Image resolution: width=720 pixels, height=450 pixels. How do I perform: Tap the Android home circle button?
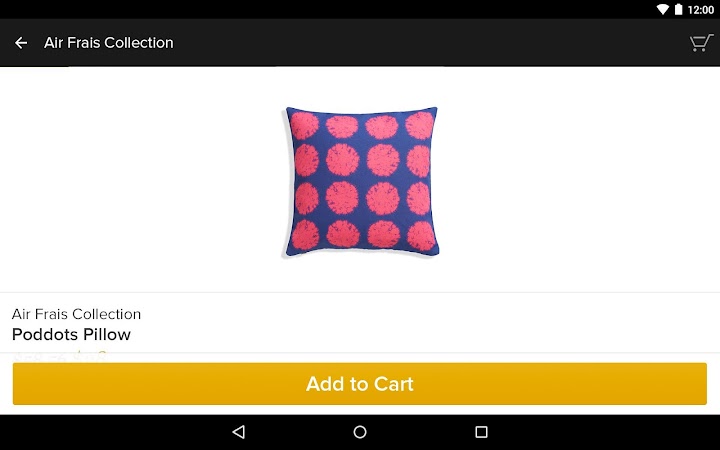(x=360, y=432)
